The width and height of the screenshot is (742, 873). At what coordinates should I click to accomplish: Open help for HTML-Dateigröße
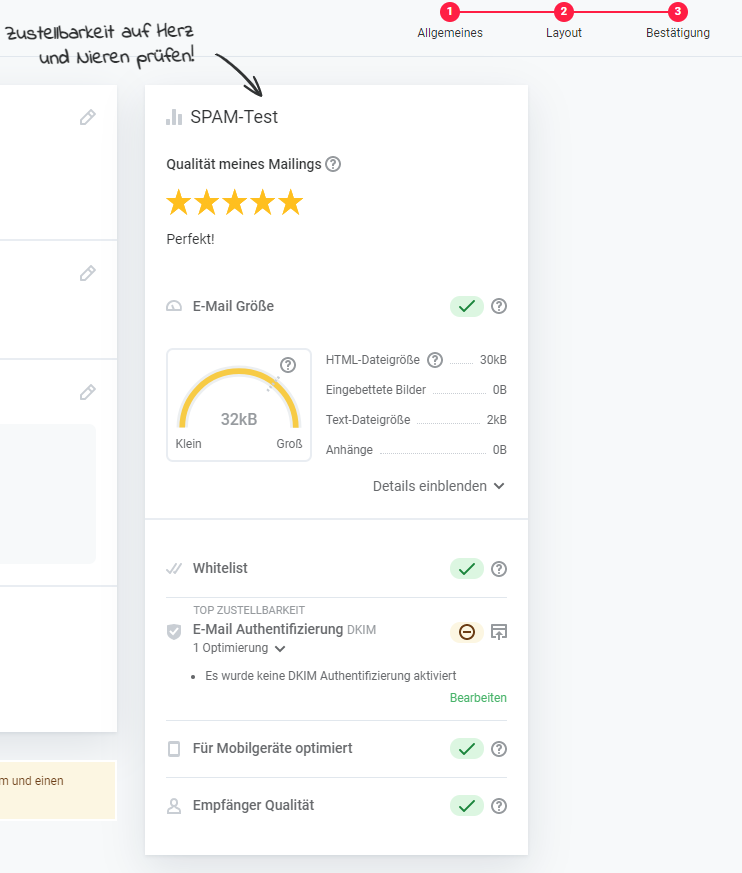coord(435,360)
